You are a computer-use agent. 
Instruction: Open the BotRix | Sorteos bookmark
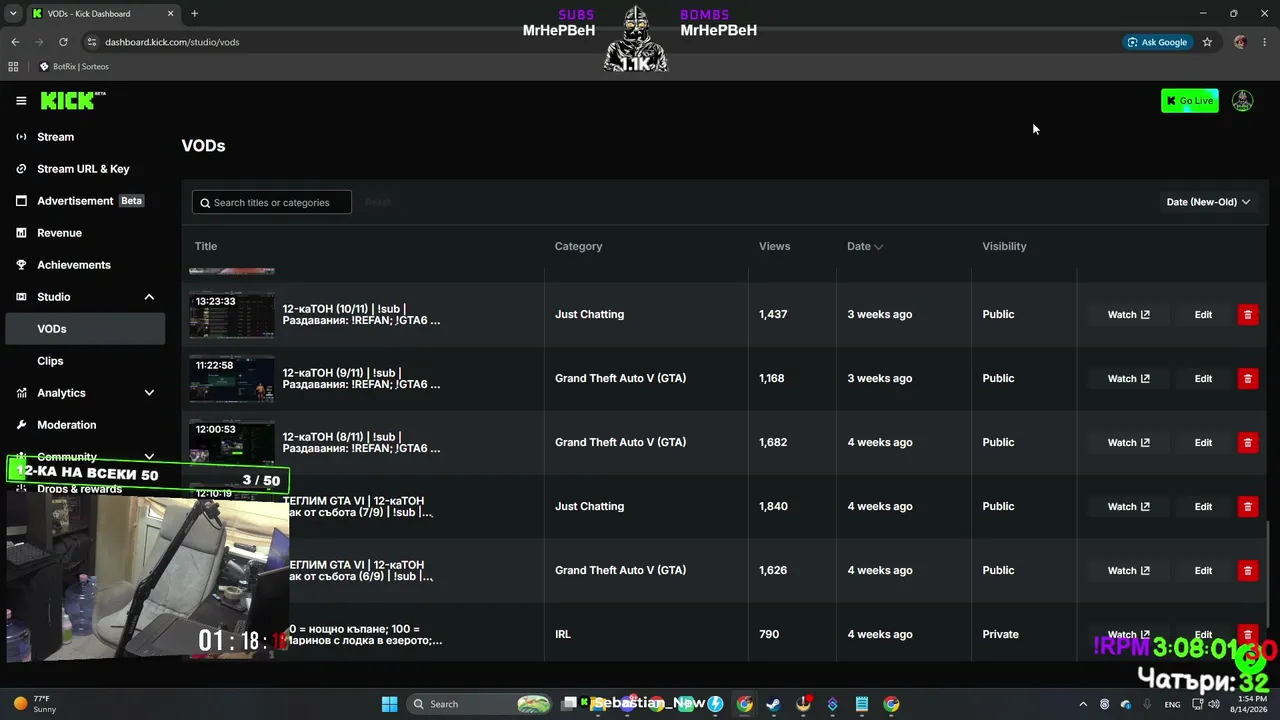click(74, 67)
